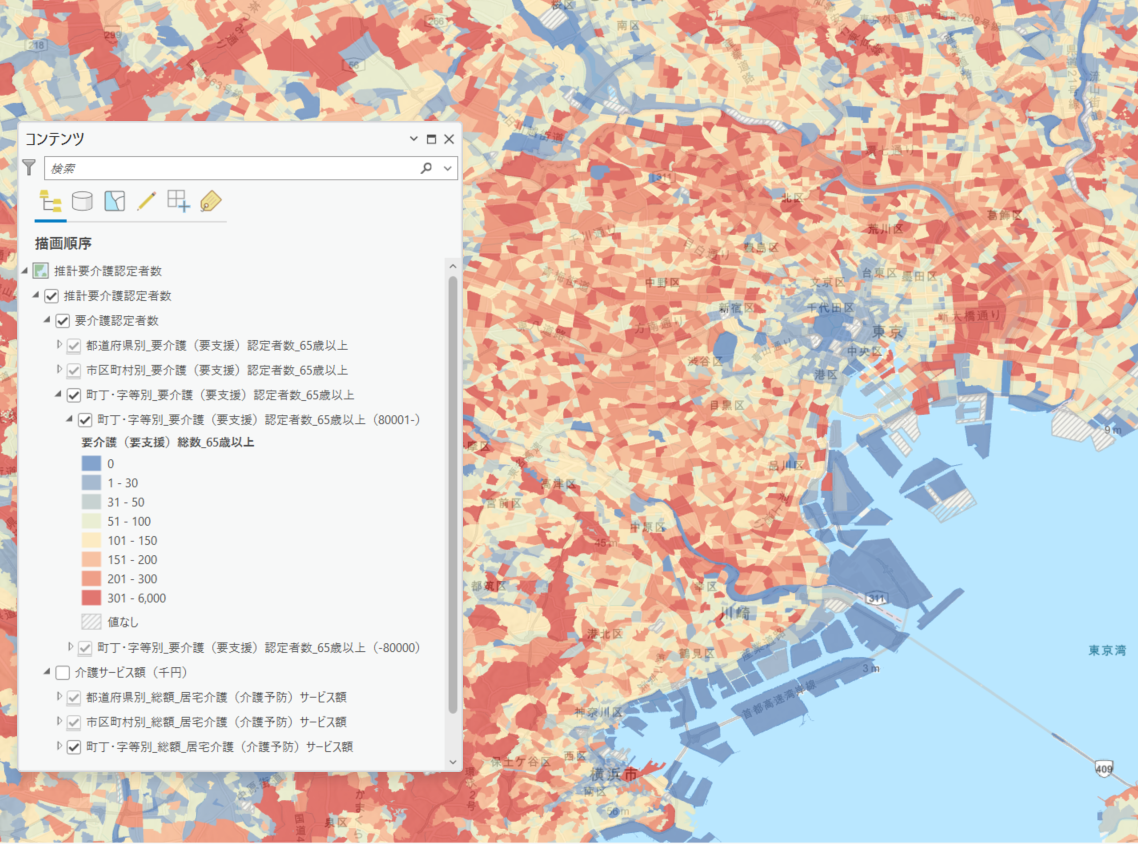Screen dimensions: 1138x844
Task: Collapse the 介護サービス額（千円） group
Action: (47, 672)
